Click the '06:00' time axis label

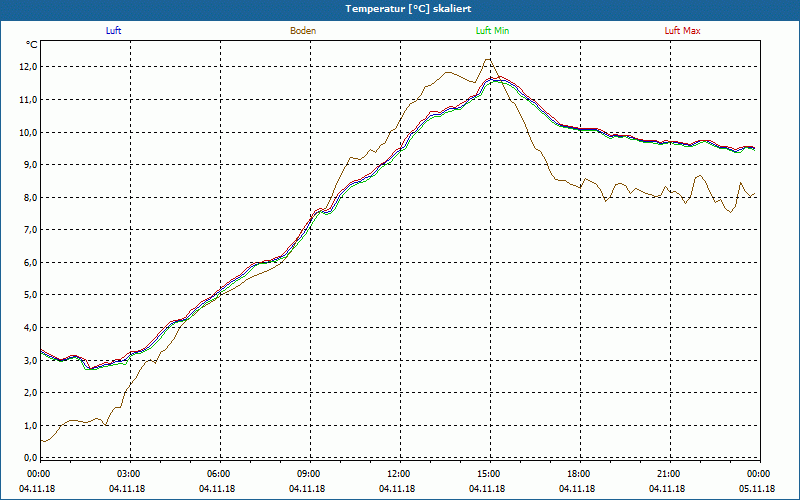[219, 474]
